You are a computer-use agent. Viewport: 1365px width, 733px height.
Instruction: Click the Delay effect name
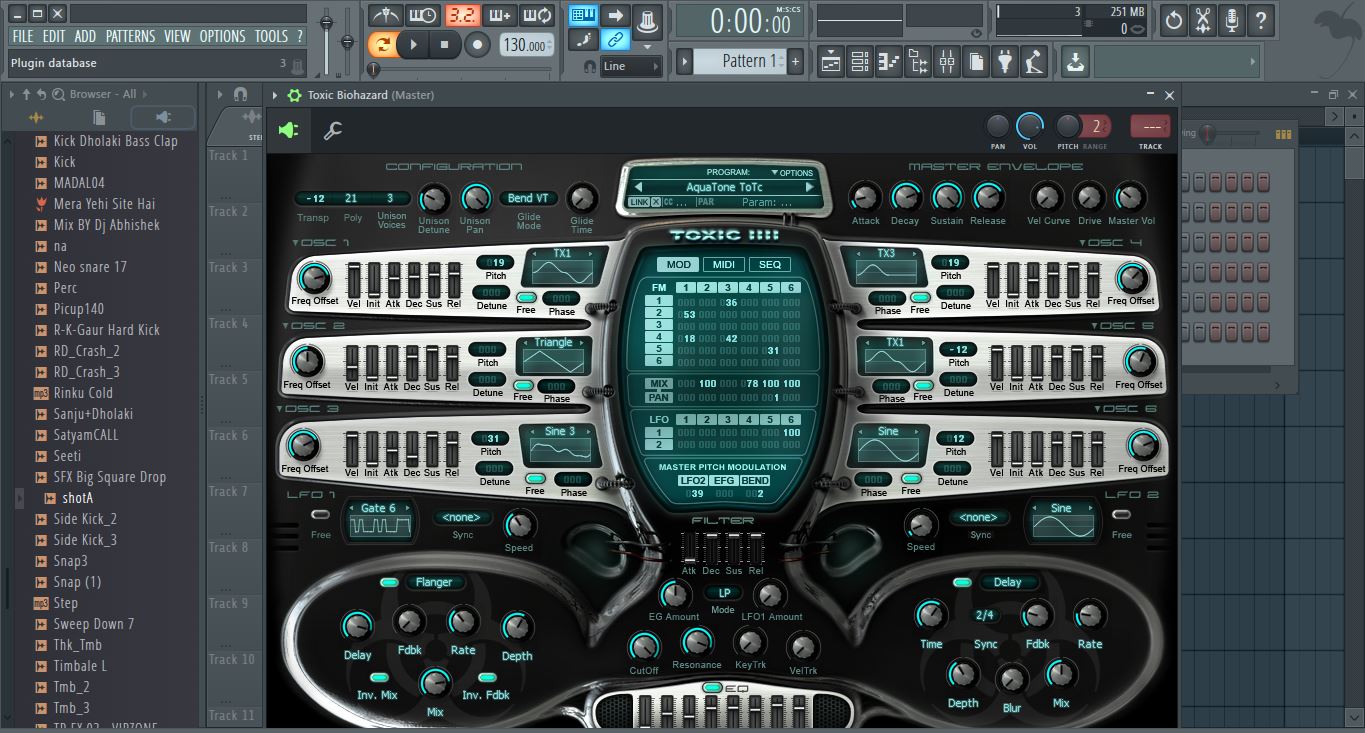[x=1008, y=582]
